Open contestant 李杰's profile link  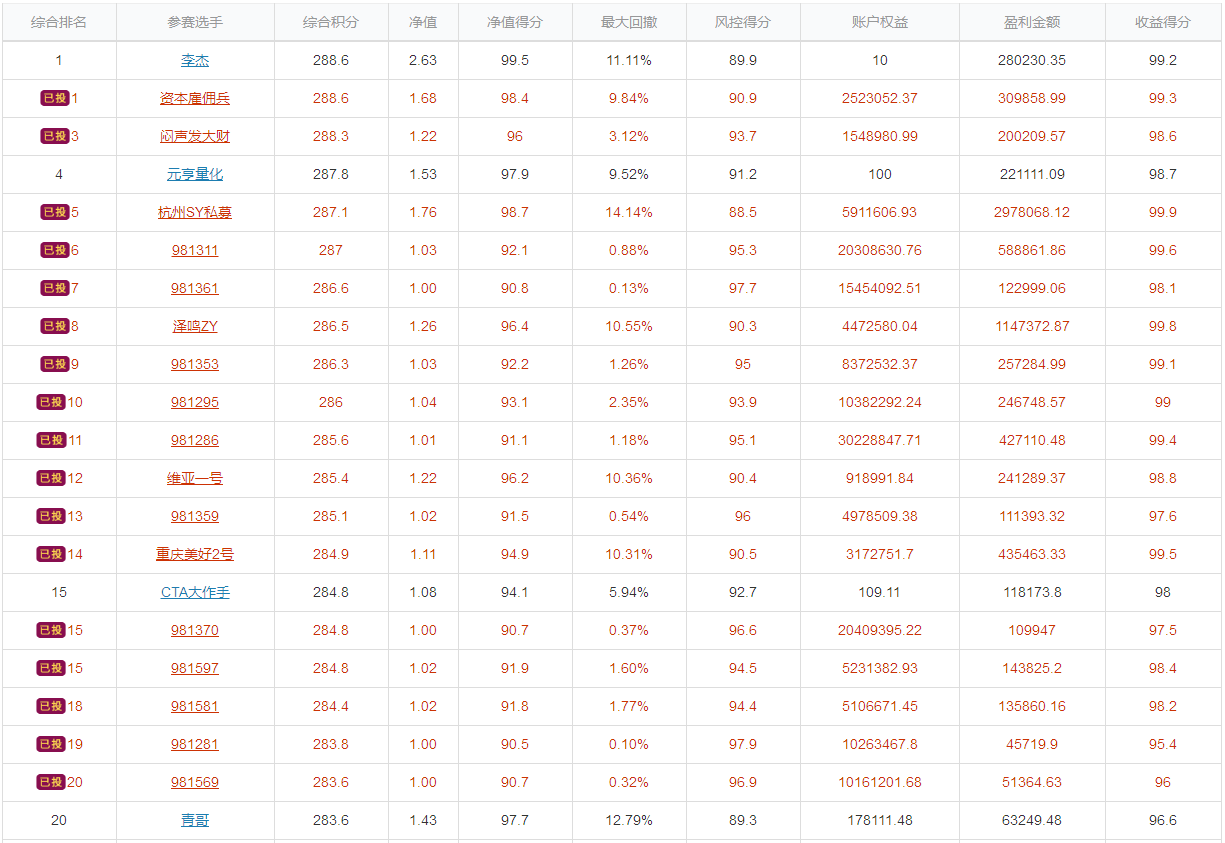[195, 60]
